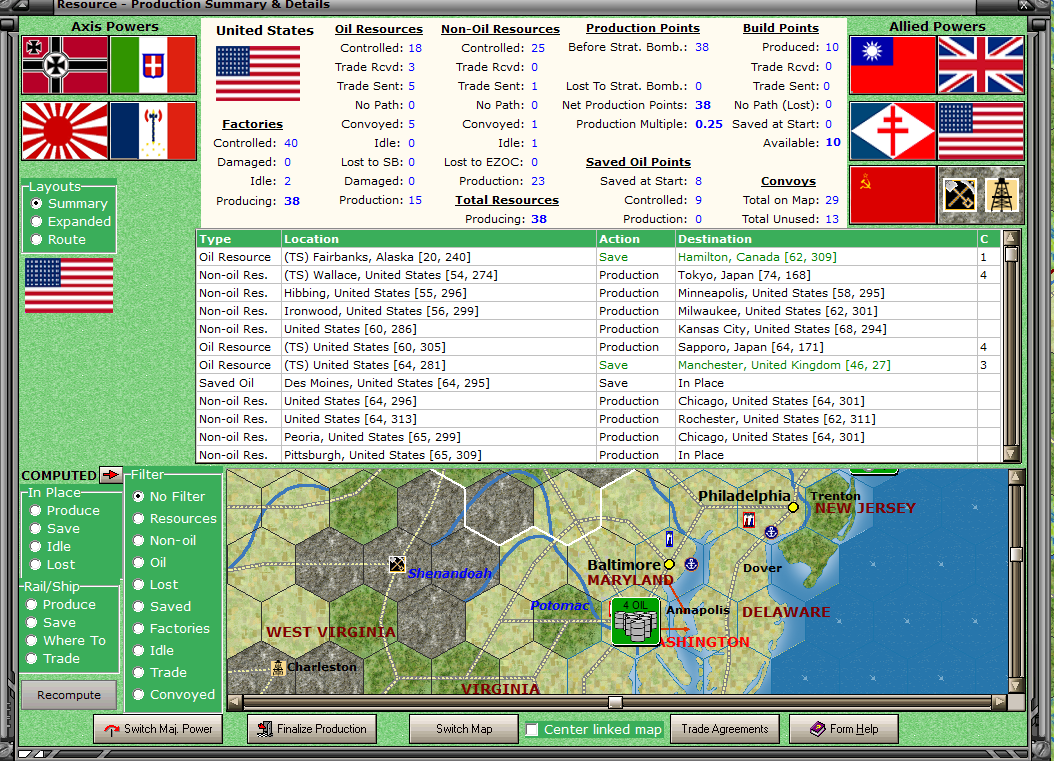The height and width of the screenshot is (761, 1054).
Task: Click the map's vertical scrollbar thumb
Action: click(x=1016, y=555)
